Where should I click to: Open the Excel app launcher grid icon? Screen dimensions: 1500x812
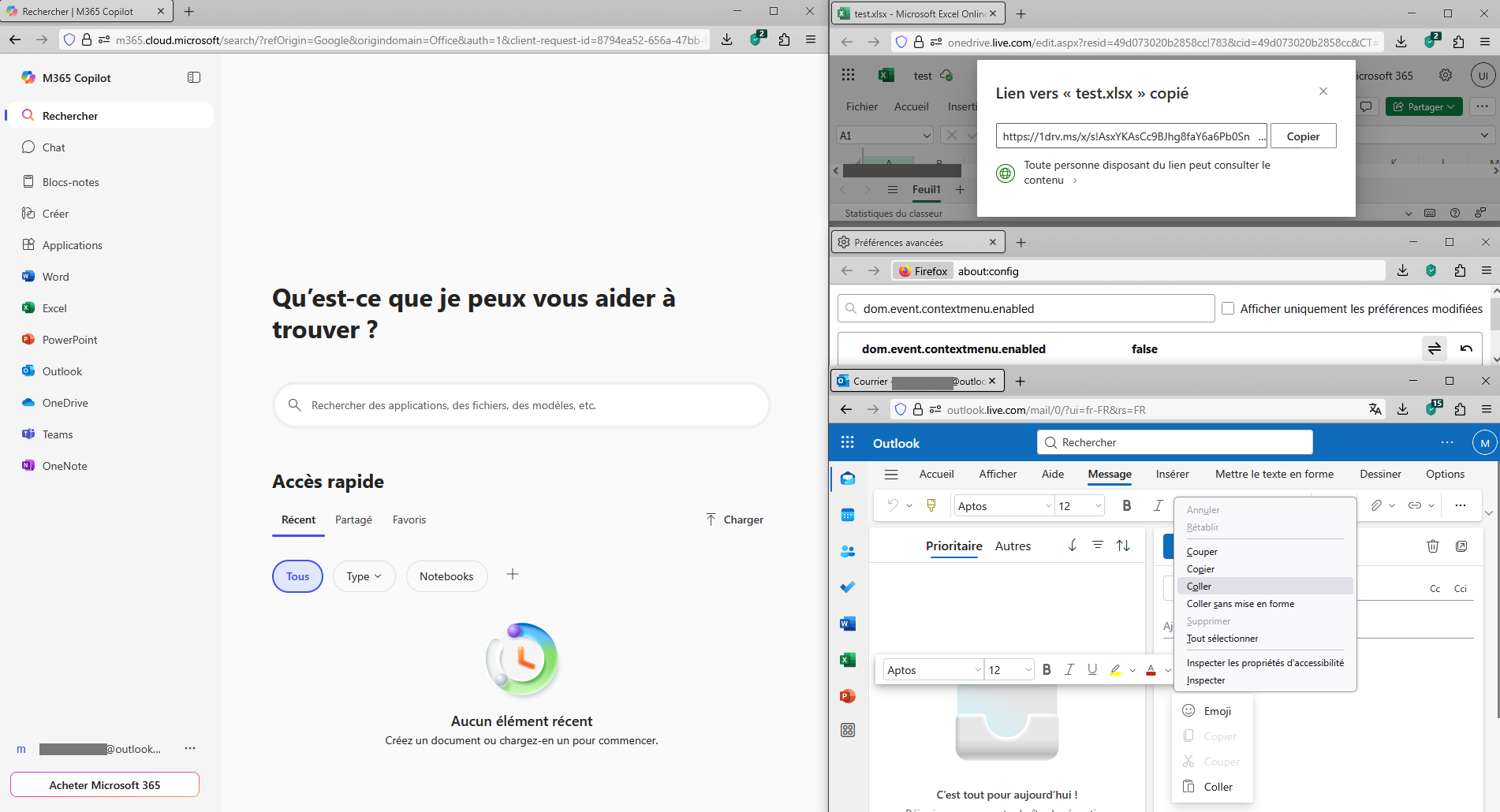pyautogui.click(x=848, y=75)
